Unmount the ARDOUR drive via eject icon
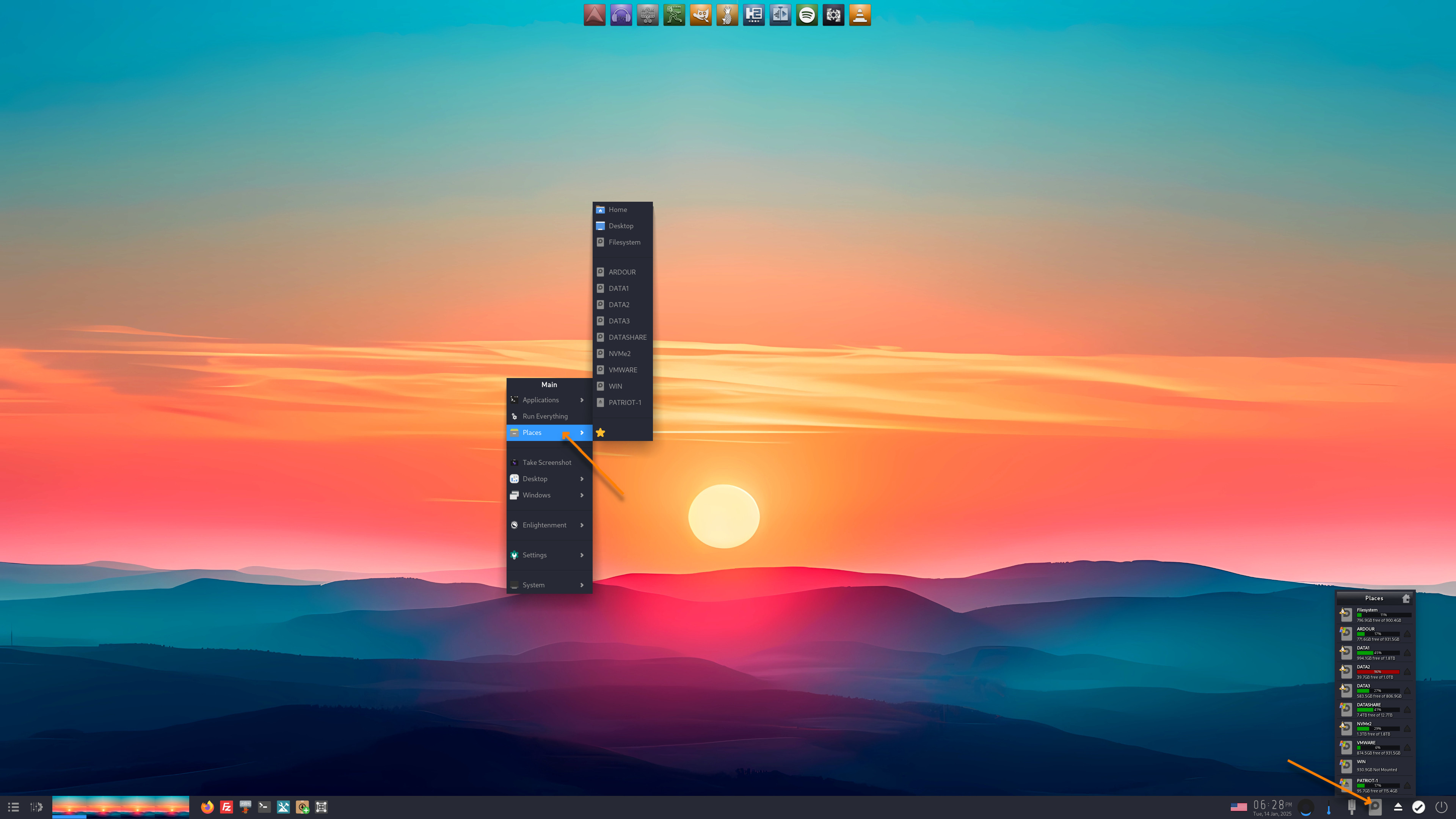The width and height of the screenshot is (1456, 819). point(1407,634)
